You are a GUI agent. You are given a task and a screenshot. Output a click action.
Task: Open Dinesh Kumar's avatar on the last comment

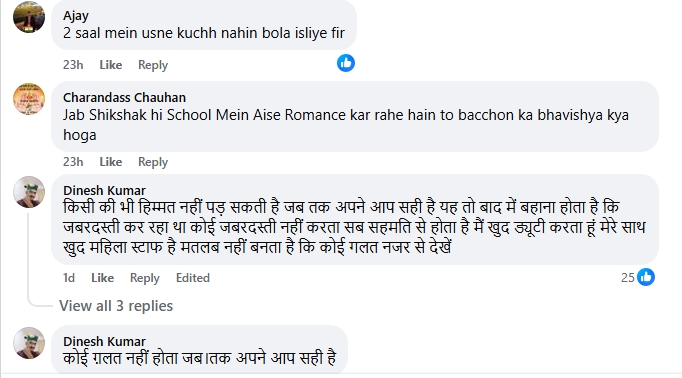[x=29, y=343]
